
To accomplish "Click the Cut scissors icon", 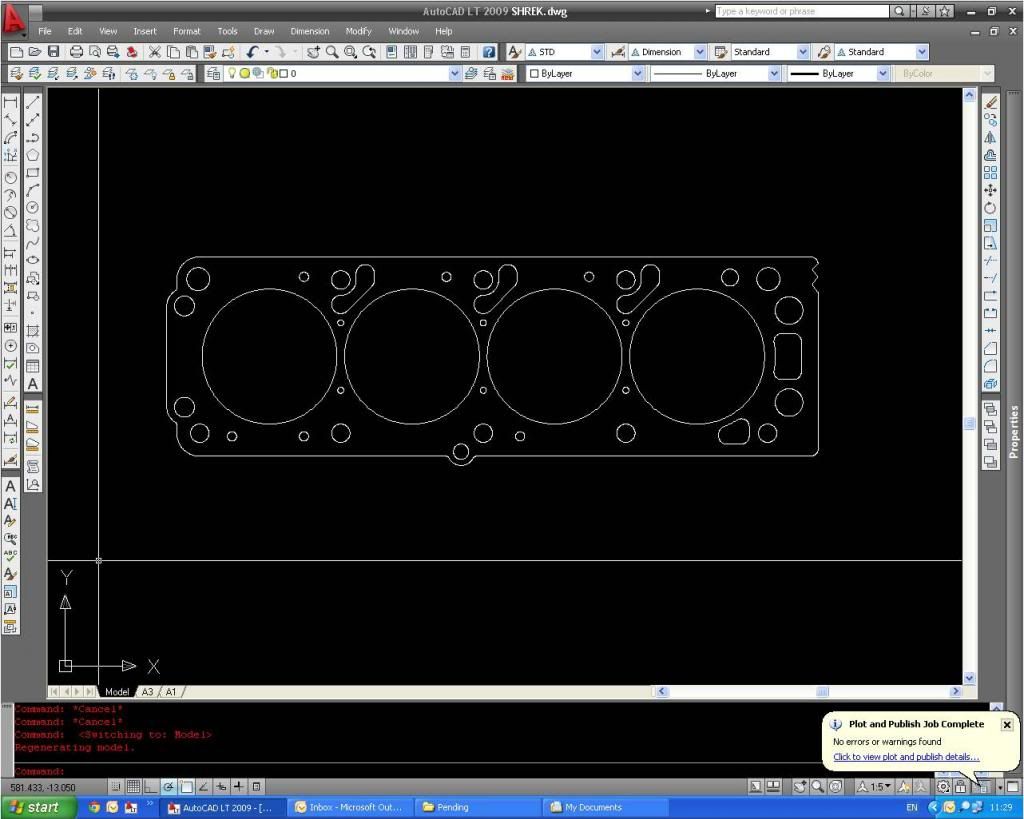I will pos(155,52).
